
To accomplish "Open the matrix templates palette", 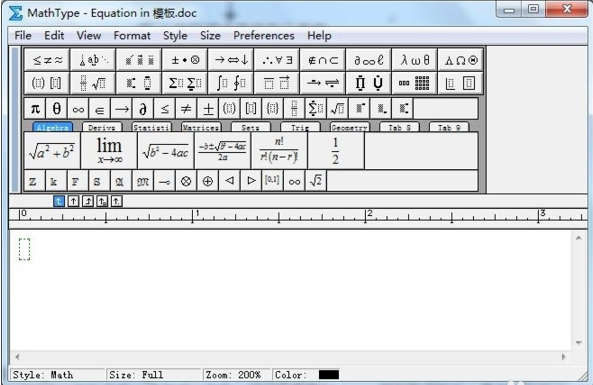I will [414, 83].
